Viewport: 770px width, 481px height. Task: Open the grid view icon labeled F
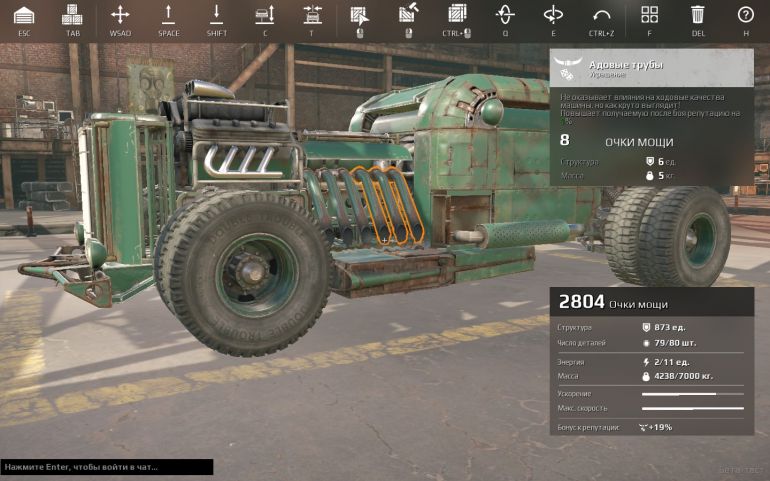pyautogui.click(x=649, y=15)
